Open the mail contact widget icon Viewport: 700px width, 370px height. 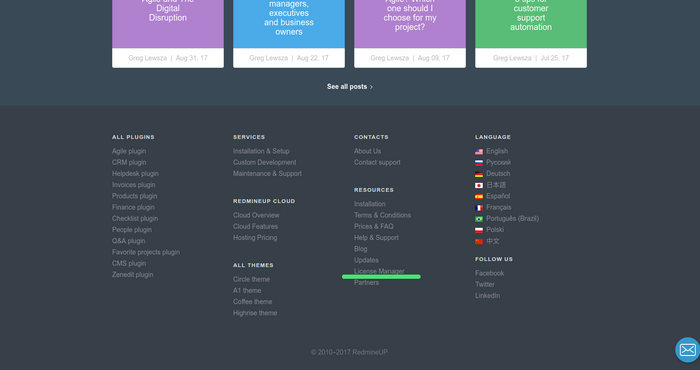(688, 350)
